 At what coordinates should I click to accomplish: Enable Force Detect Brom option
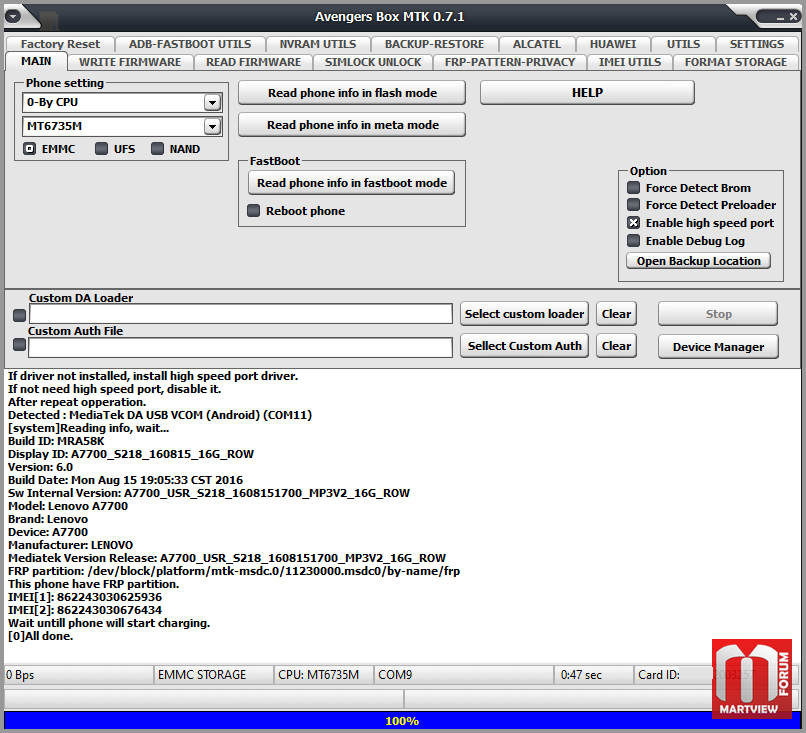[x=634, y=188]
